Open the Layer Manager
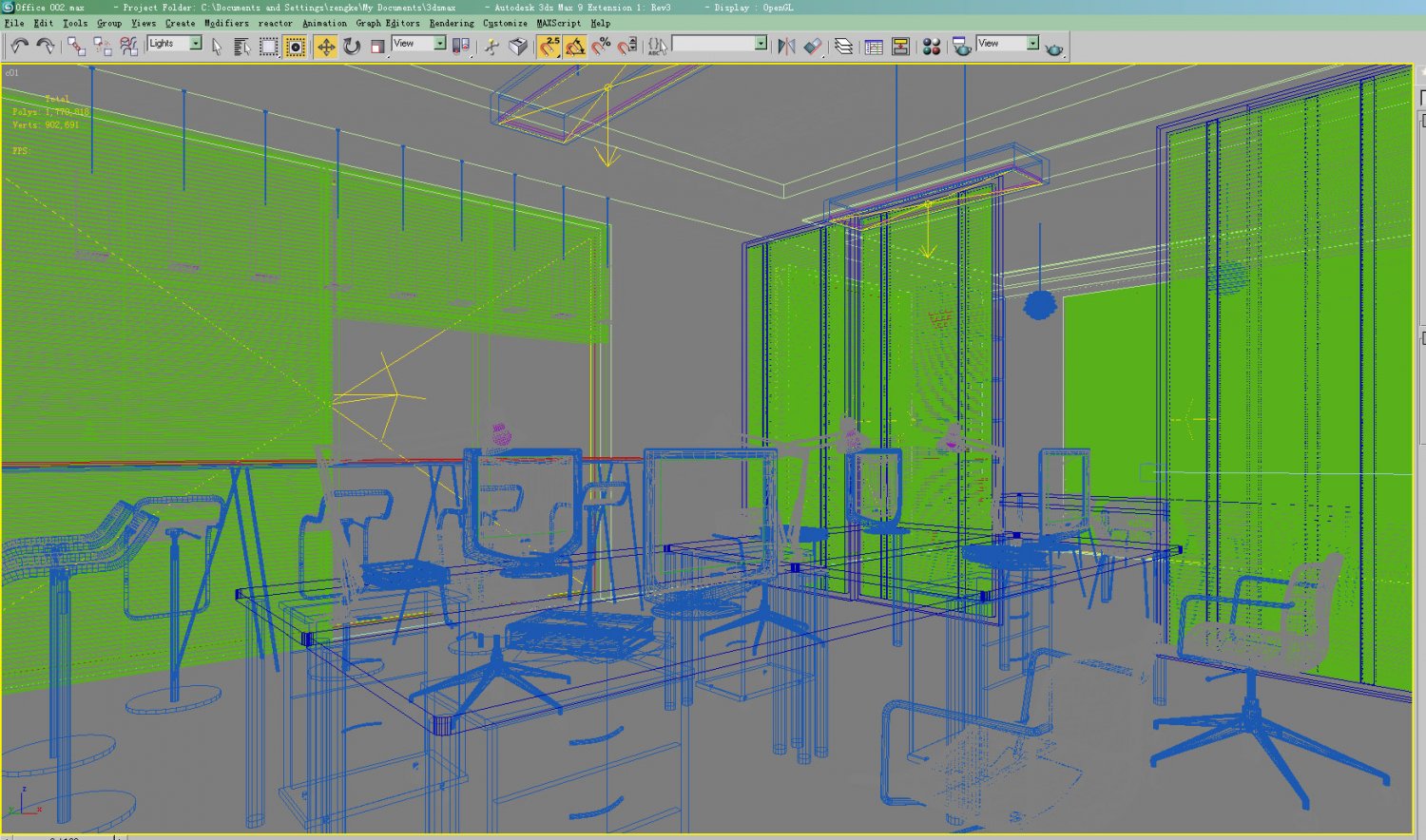Viewport: 1426px width, 840px height. click(843, 47)
